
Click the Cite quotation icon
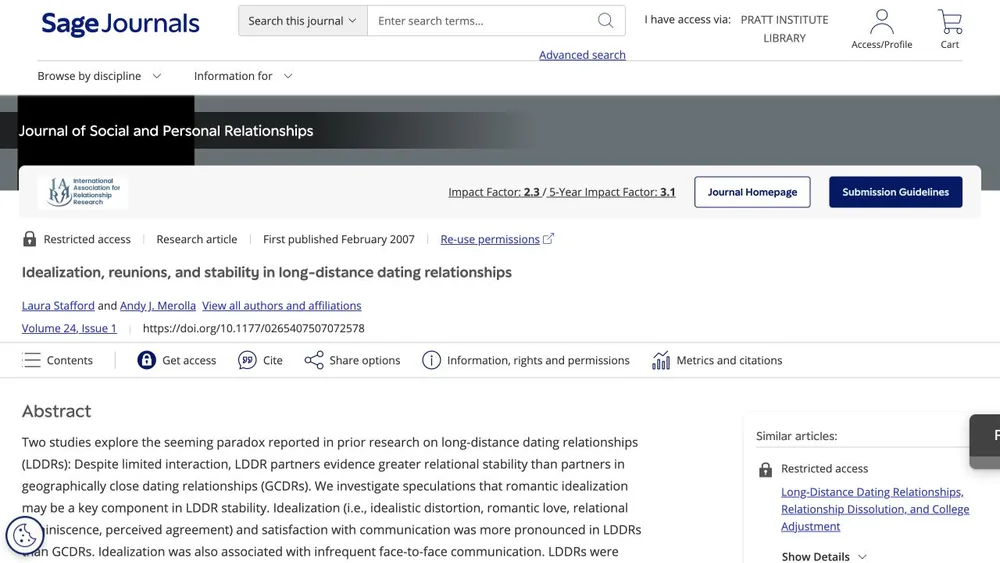247,360
